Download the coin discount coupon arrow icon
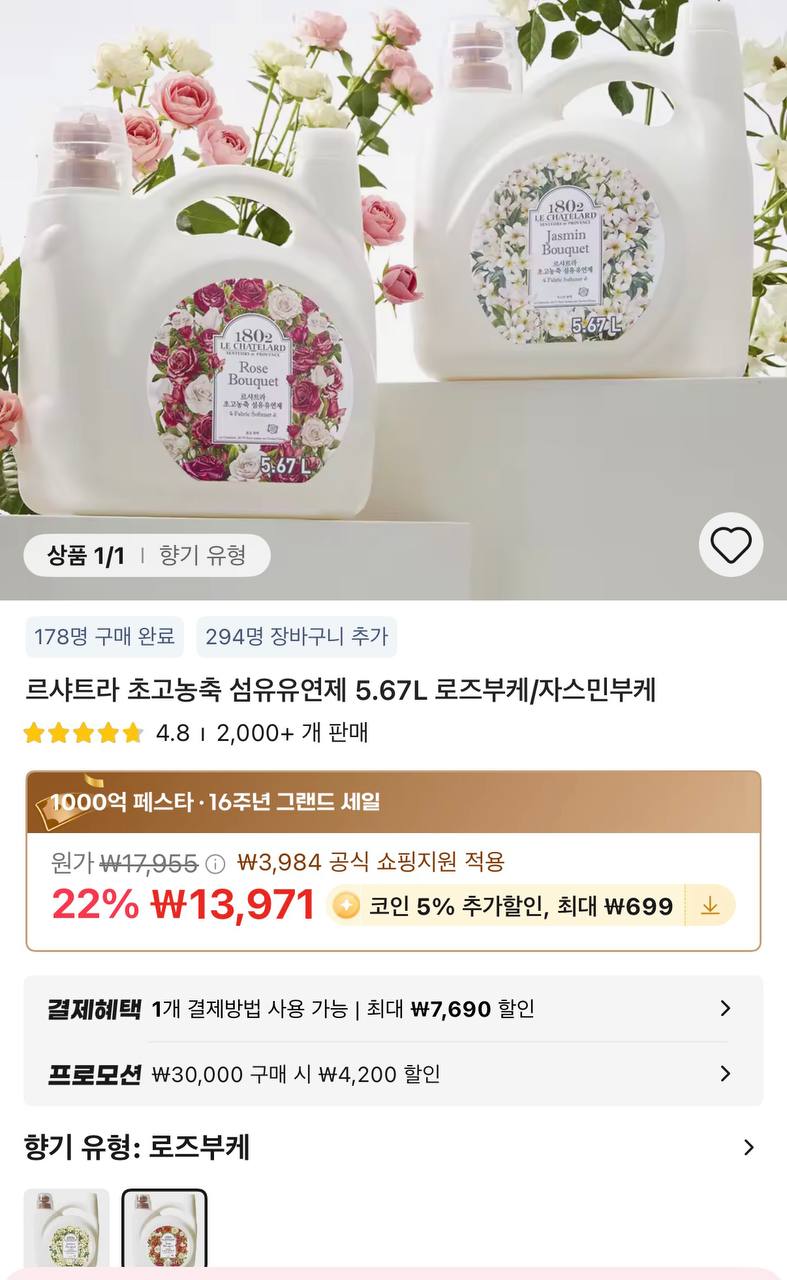 point(710,906)
